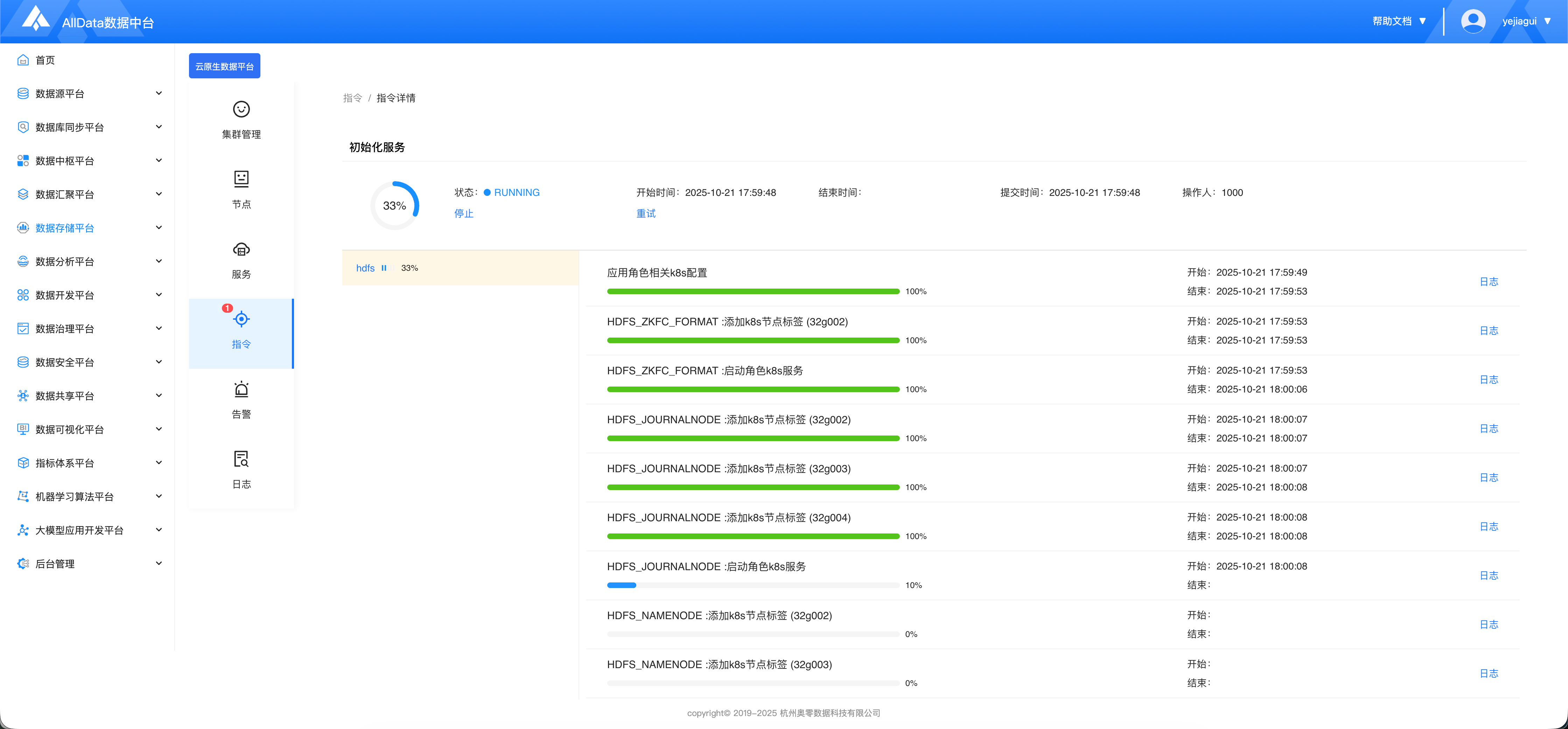Go to 首页 home menu item
The image size is (1568, 729).
point(45,60)
